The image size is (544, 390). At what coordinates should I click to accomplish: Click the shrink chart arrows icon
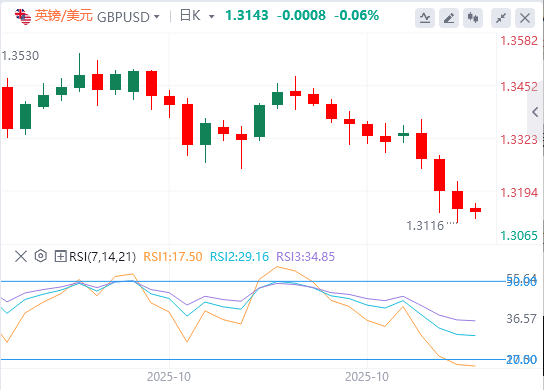click(x=501, y=18)
